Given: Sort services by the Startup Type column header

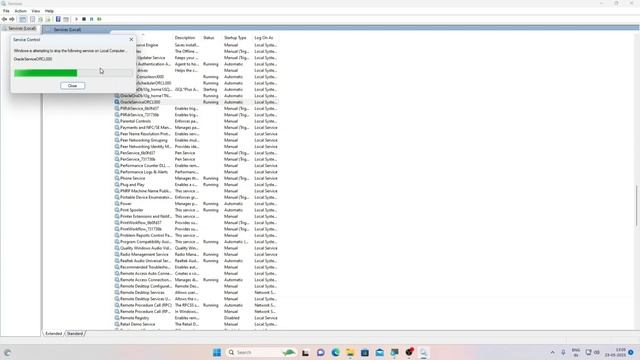Looking at the screenshot, I should click(x=235, y=38).
